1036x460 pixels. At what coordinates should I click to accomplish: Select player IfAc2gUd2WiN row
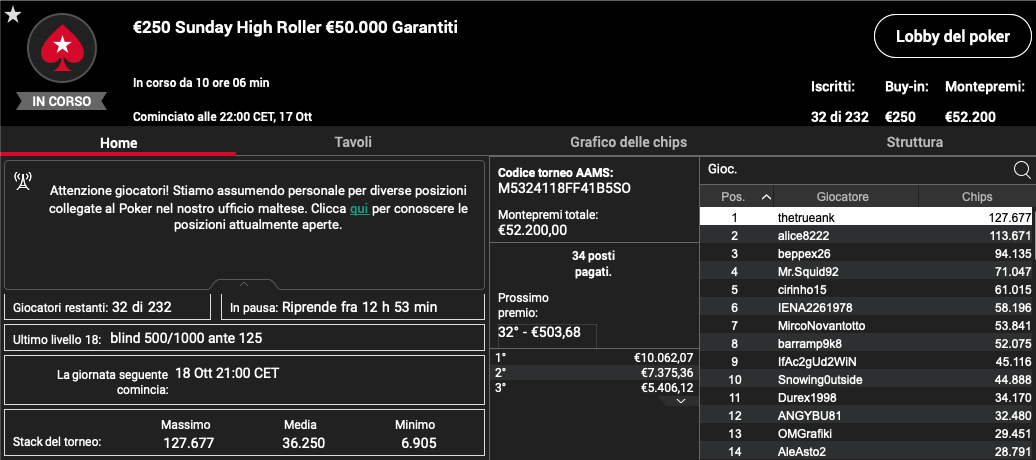click(x=867, y=362)
